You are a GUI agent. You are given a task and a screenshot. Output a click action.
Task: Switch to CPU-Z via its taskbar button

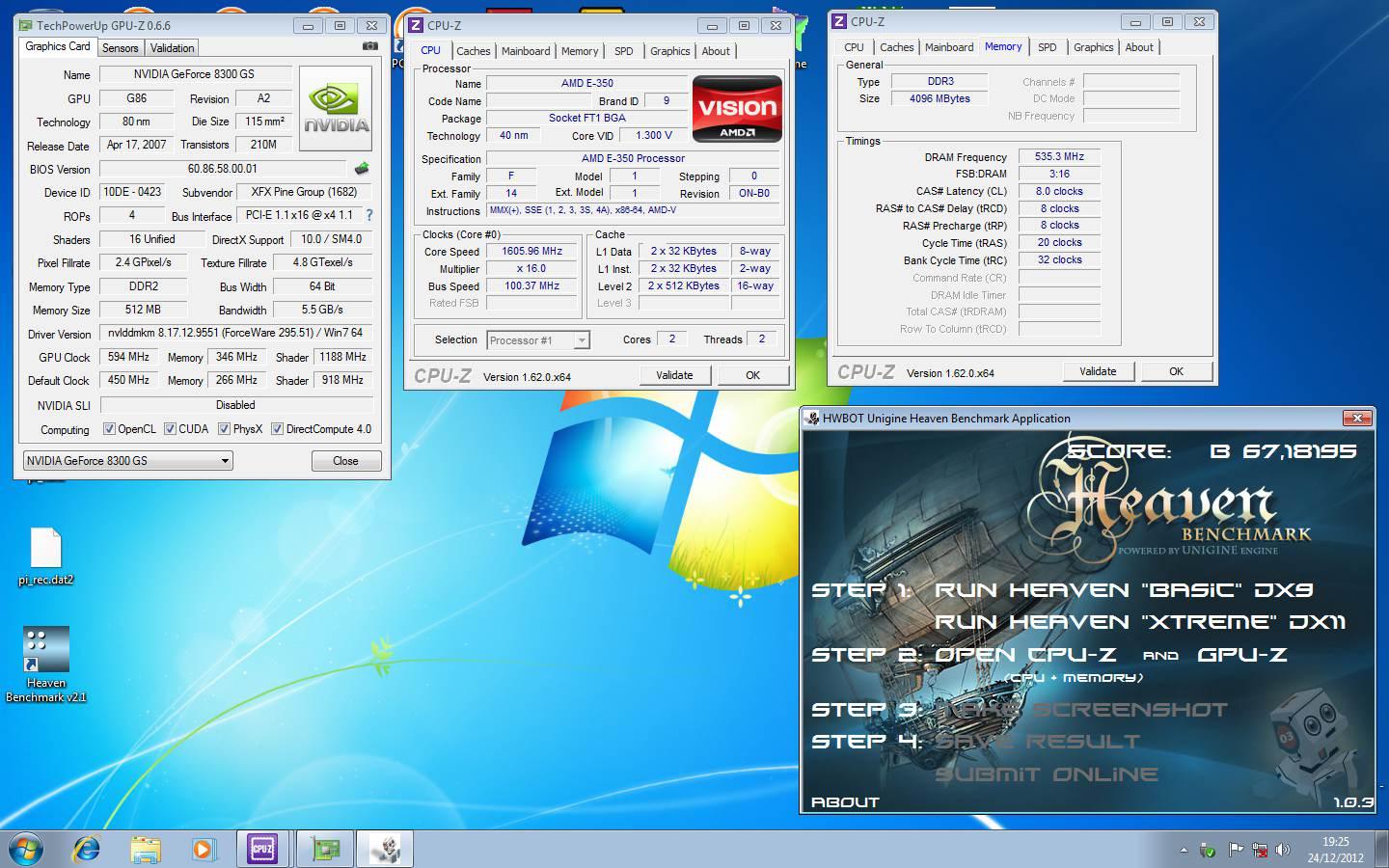click(262, 849)
